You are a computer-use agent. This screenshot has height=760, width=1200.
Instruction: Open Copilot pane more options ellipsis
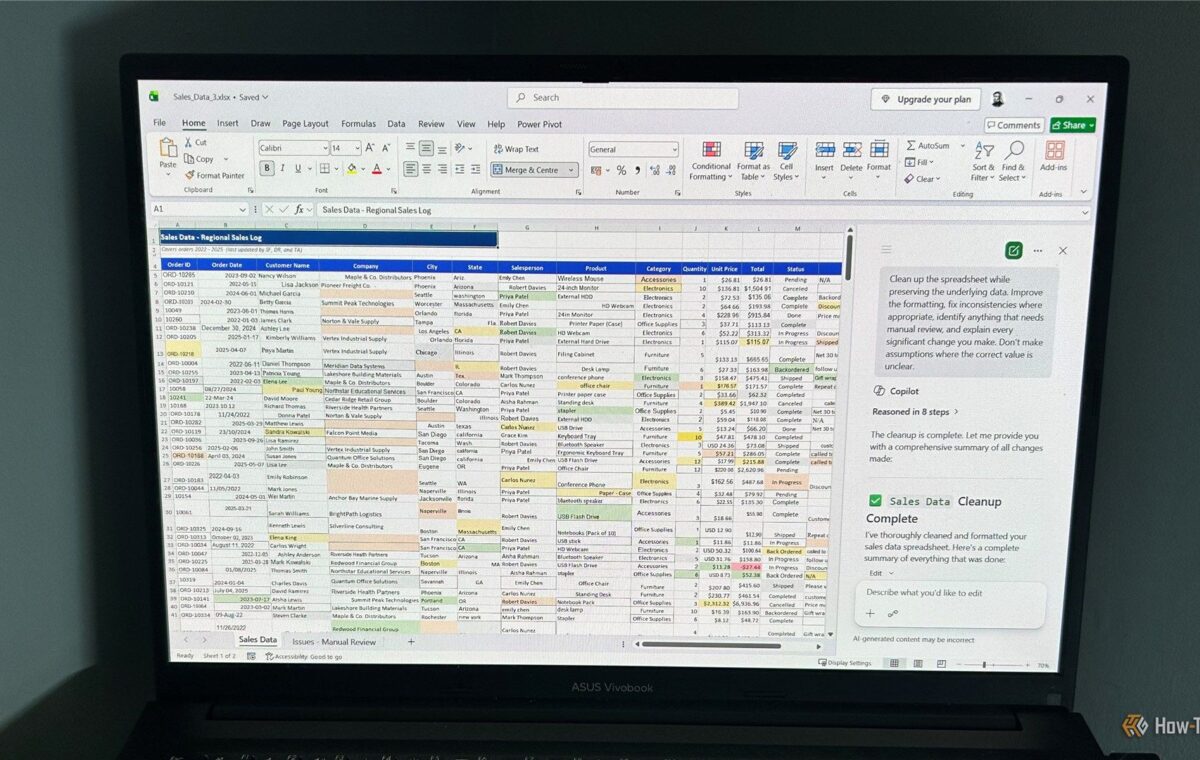click(1039, 251)
